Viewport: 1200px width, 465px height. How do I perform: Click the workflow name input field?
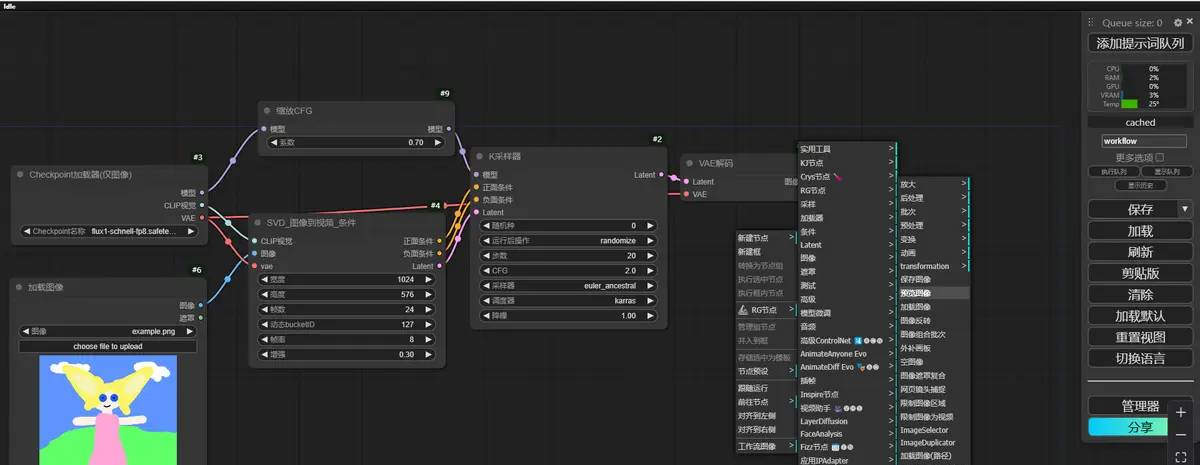1139,141
